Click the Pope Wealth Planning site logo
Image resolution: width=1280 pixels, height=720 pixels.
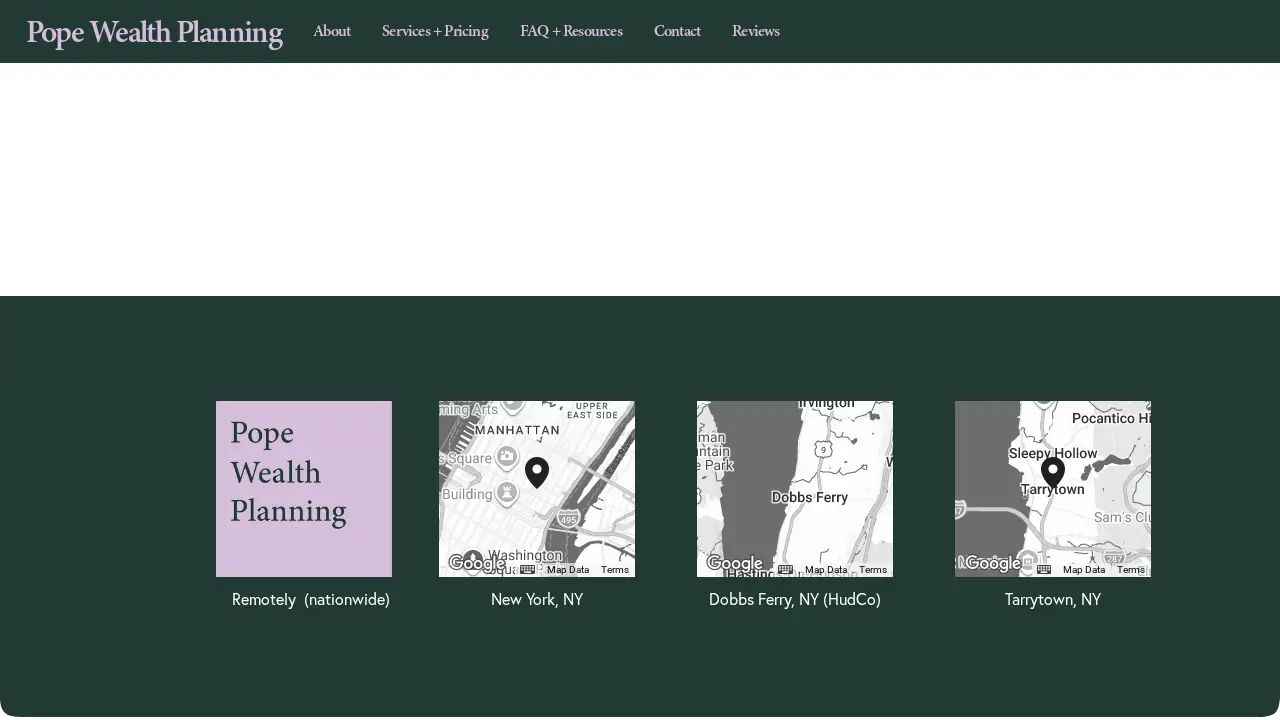point(154,32)
